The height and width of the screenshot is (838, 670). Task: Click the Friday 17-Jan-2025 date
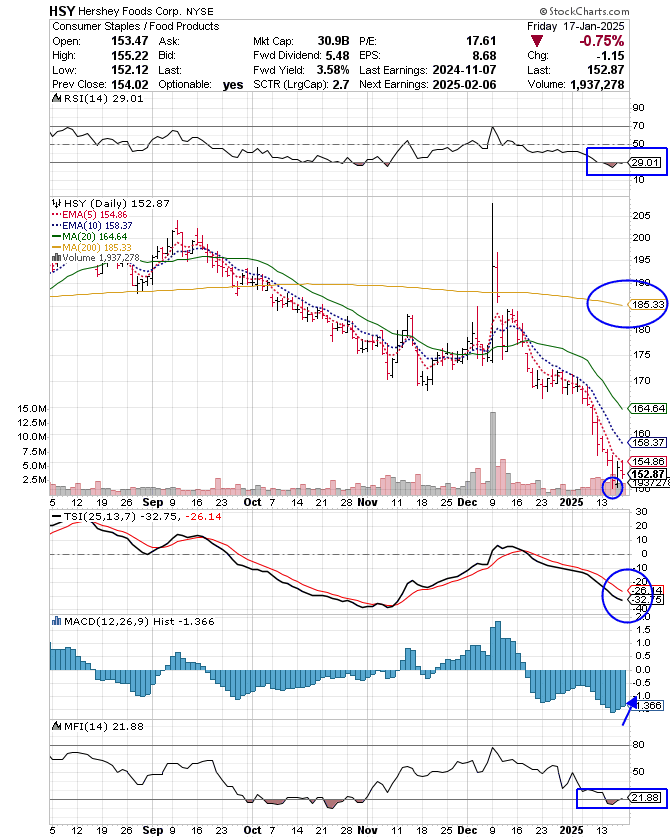coord(575,26)
